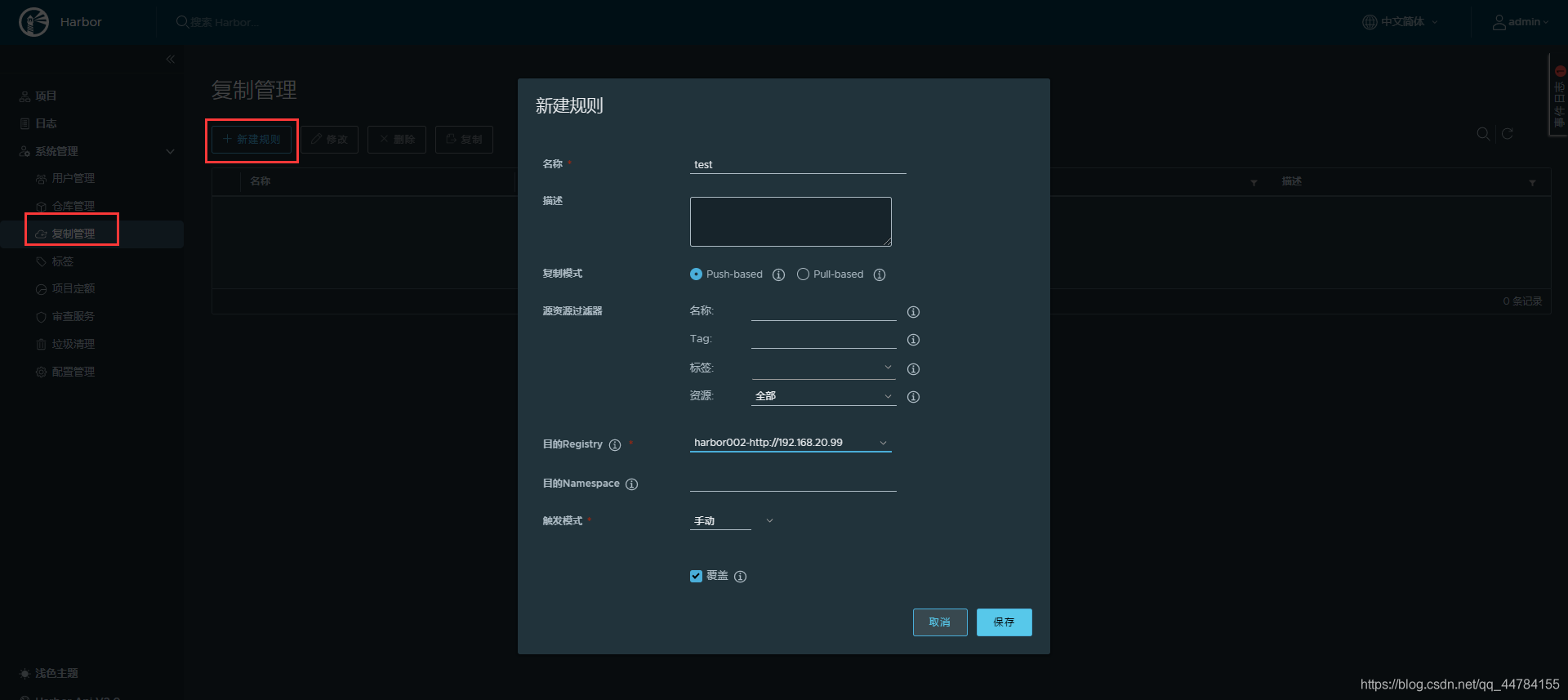This screenshot has width=1568, height=700.
Task: Click the refresh icon beside search
Action: point(1508,133)
